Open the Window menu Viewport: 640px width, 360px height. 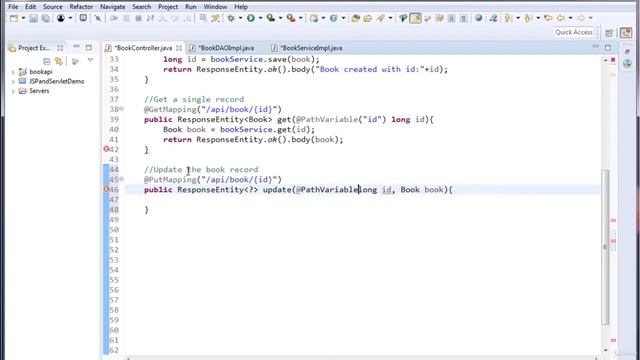point(215,7)
